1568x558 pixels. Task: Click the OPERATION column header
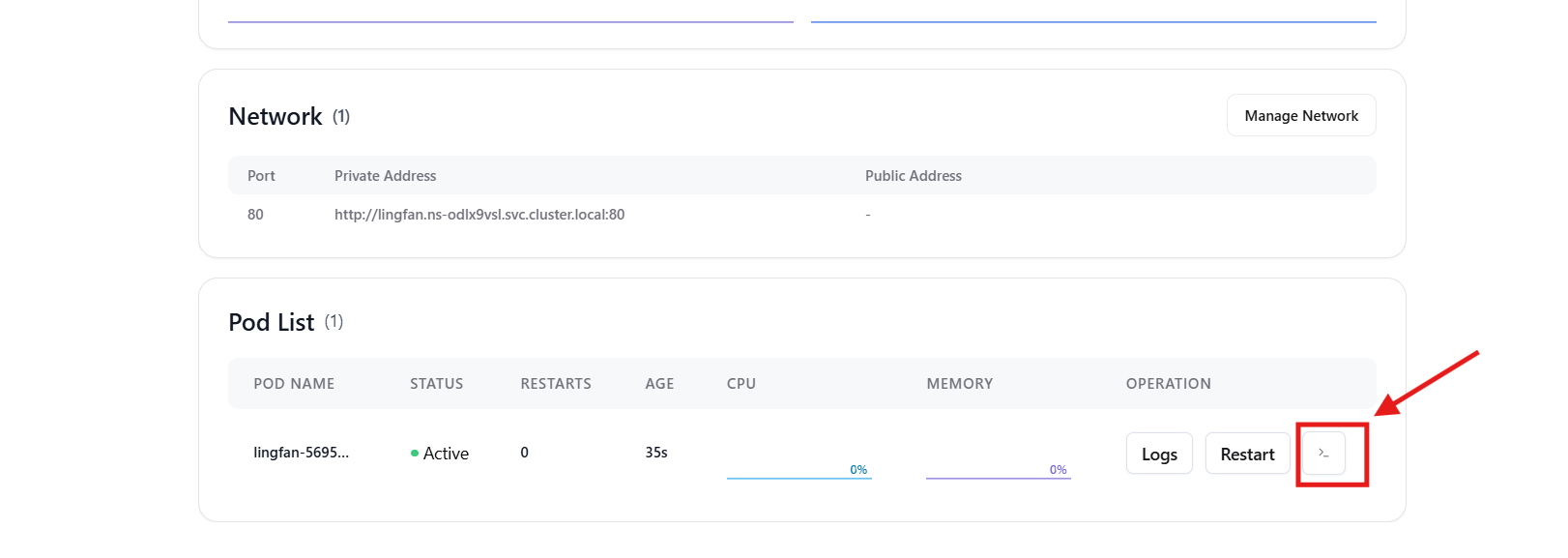tap(1168, 384)
